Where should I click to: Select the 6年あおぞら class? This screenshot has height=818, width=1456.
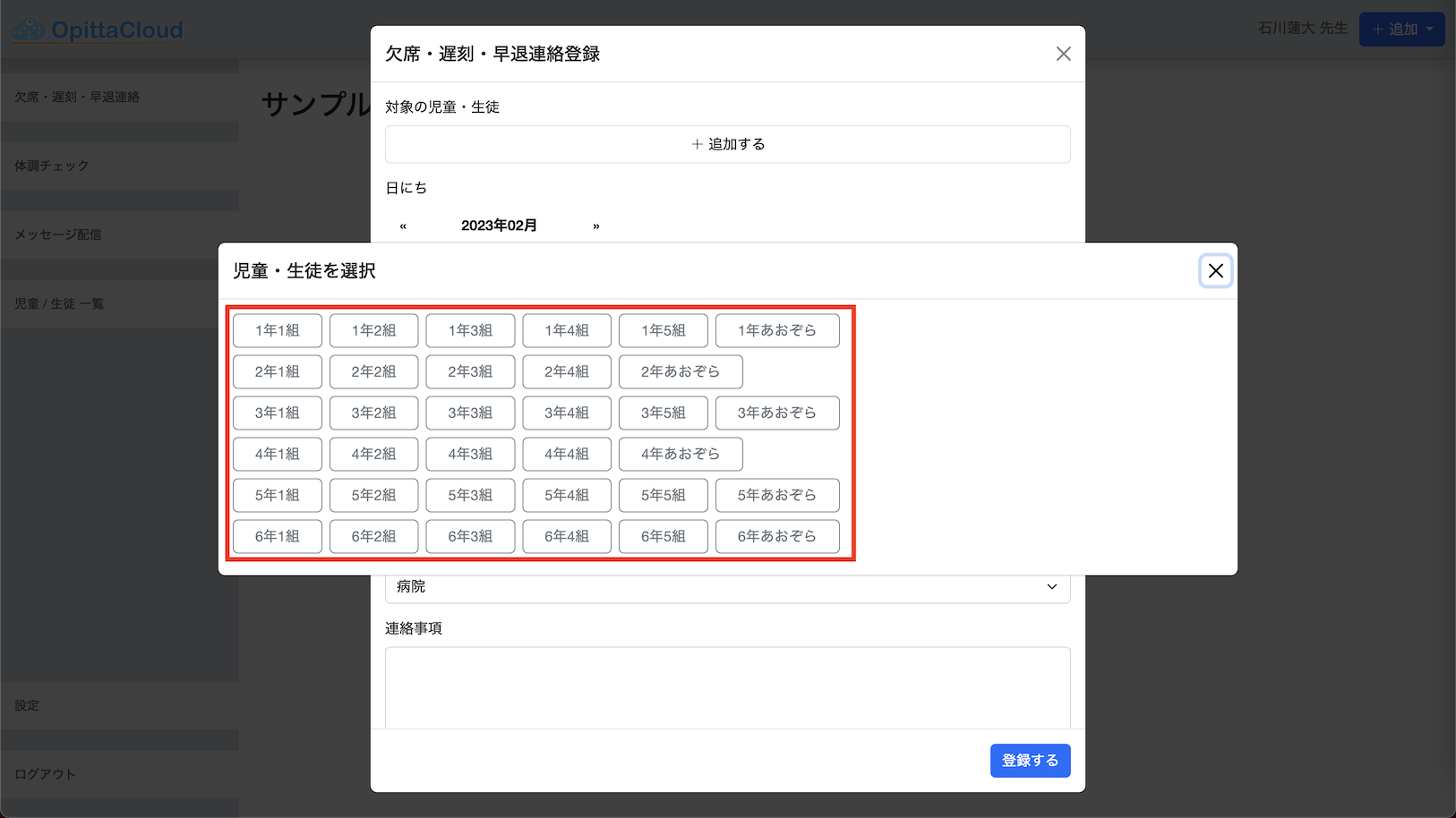click(x=777, y=536)
